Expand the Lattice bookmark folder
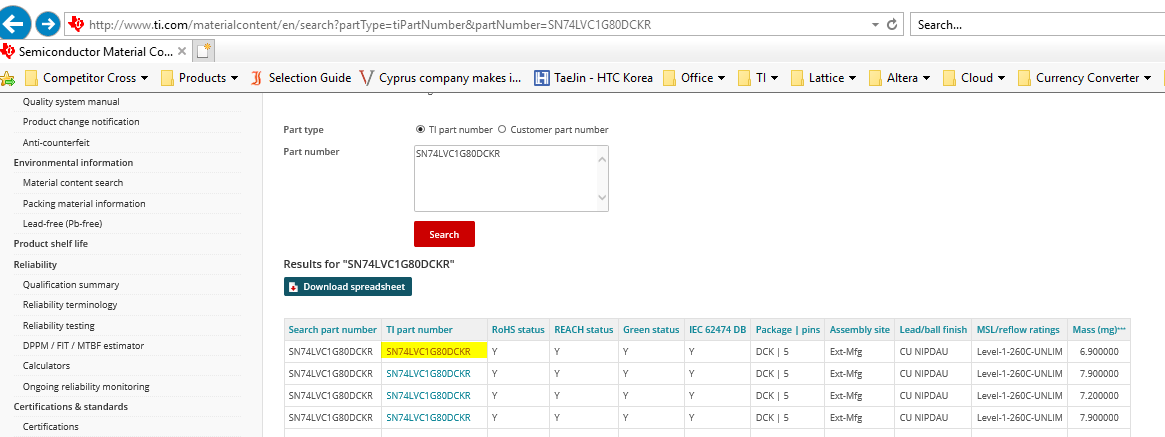 [x=823, y=78]
